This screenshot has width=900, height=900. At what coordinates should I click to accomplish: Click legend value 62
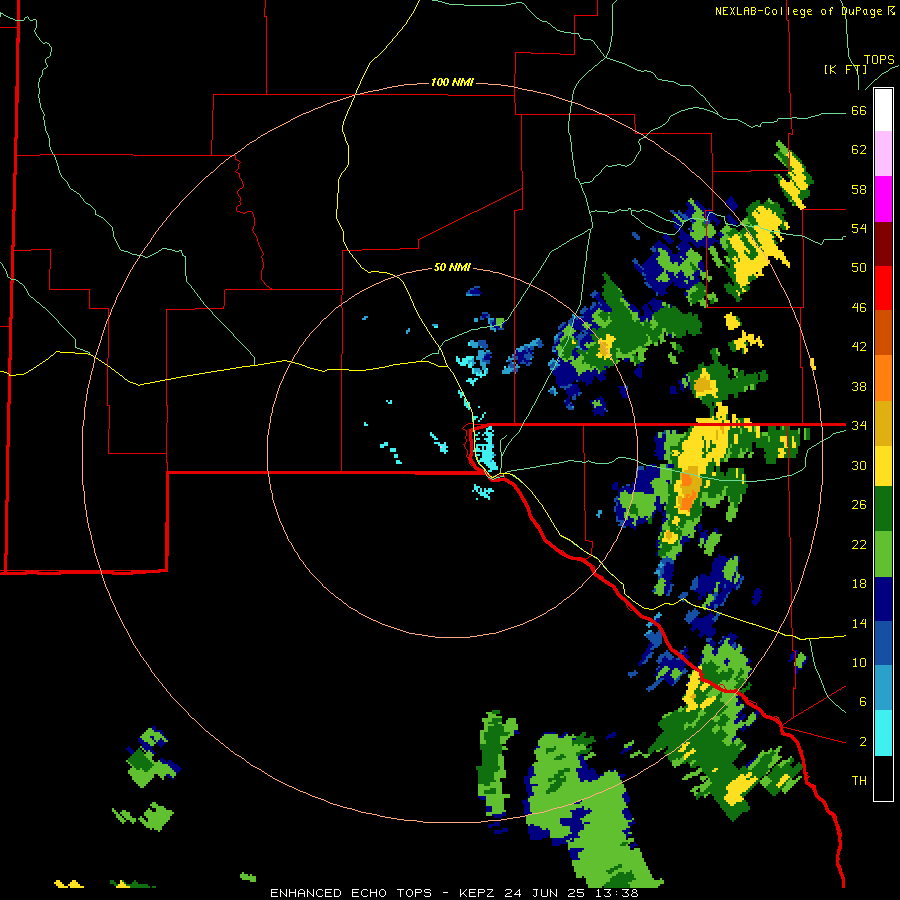[x=859, y=150]
